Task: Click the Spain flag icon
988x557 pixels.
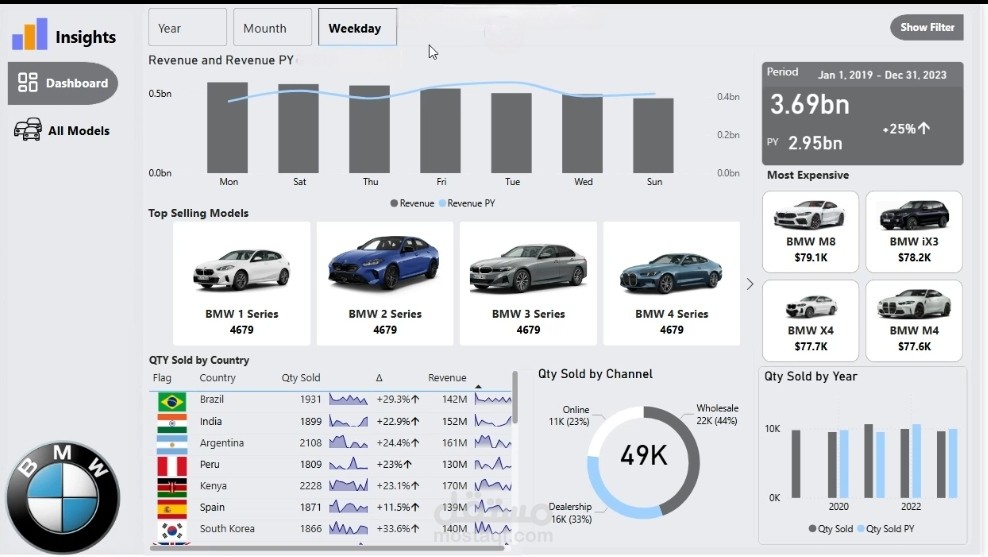Action: [172, 508]
